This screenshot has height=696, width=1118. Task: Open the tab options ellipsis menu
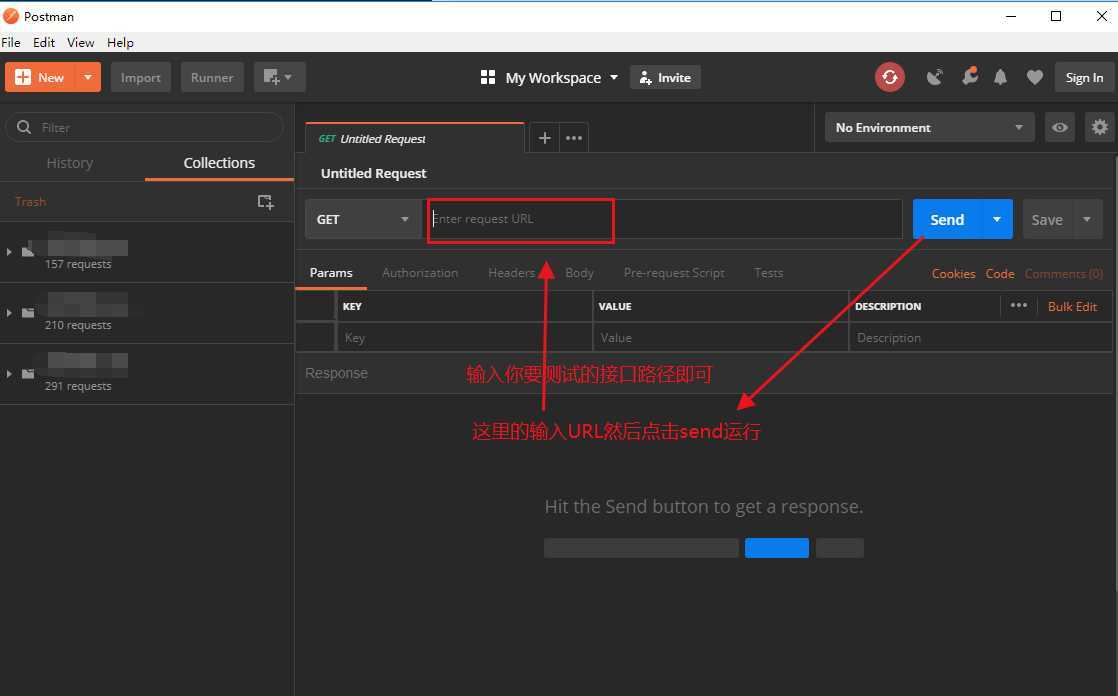click(x=574, y=138)
